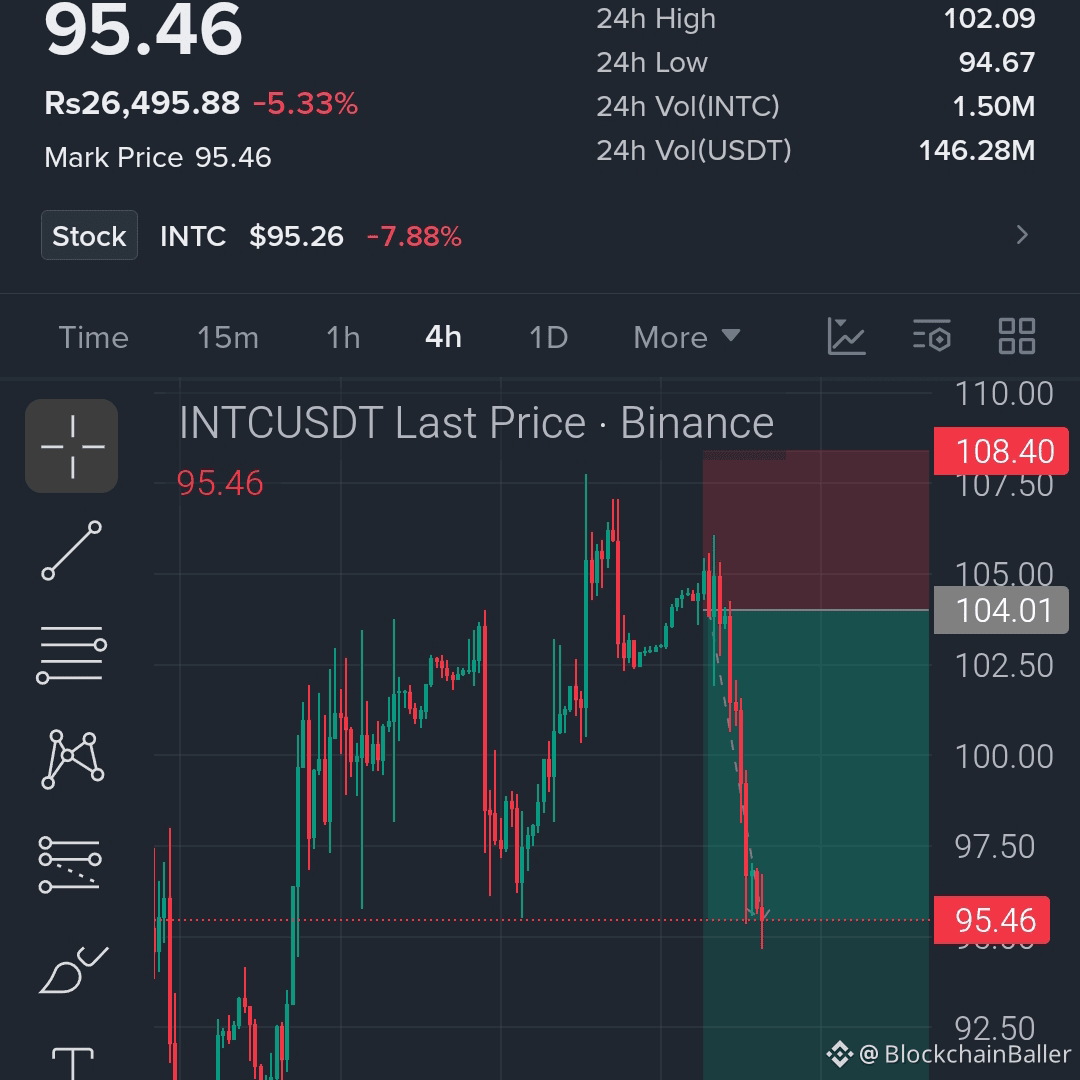This screenshot has height=1080, width=1080.
Task: Switch to the 15m timeframe
Action: (228, 338)
